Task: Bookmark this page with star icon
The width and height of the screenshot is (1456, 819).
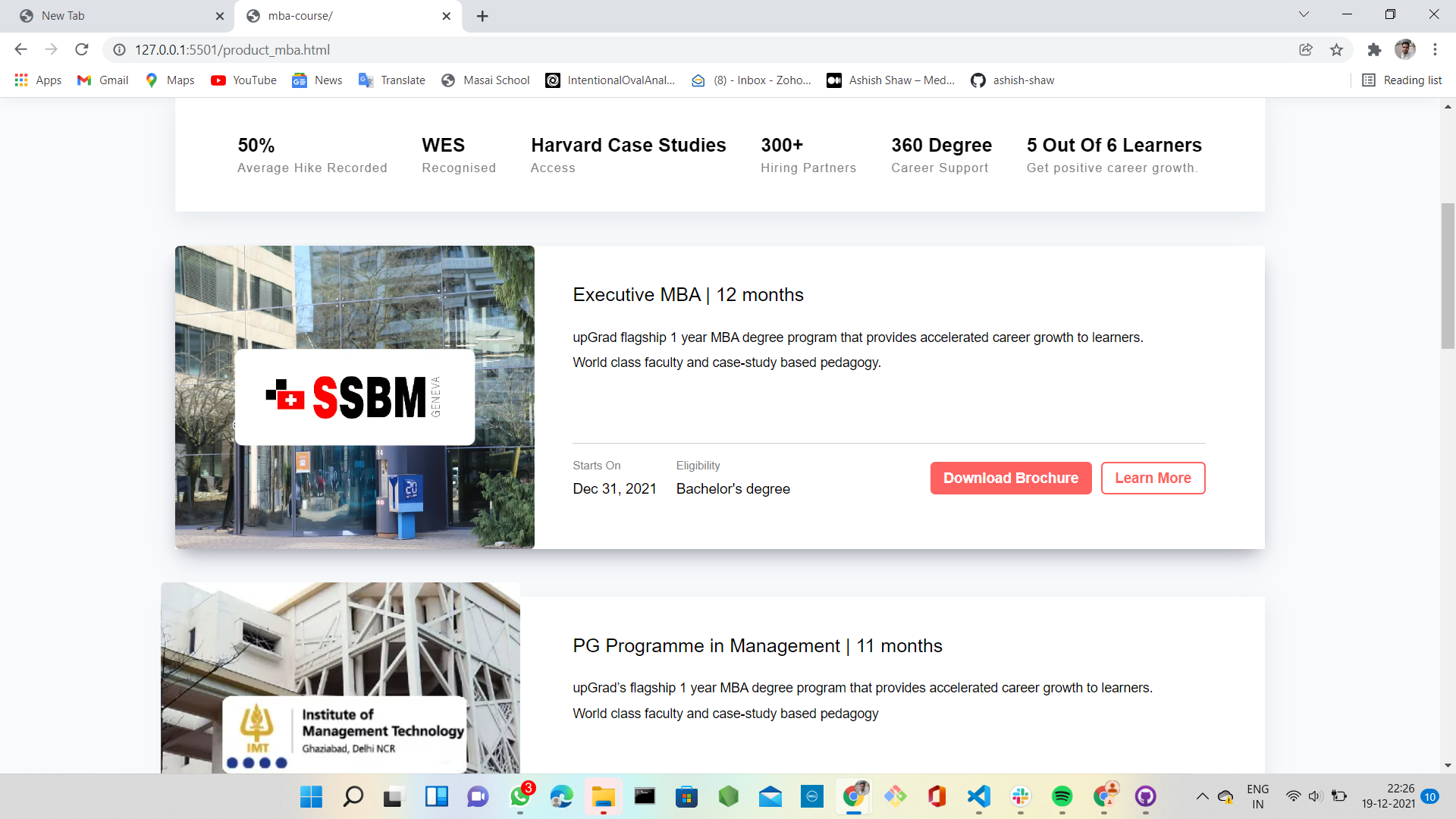Action: tap(1336, 49)
